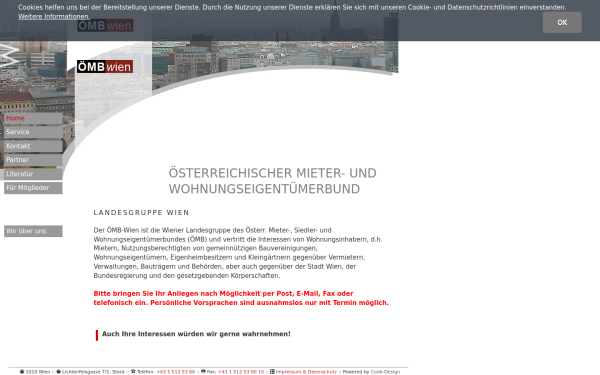Click the building icon before Lichtenfelsgasse
The image size is (600, 375).
pos(59,371)
